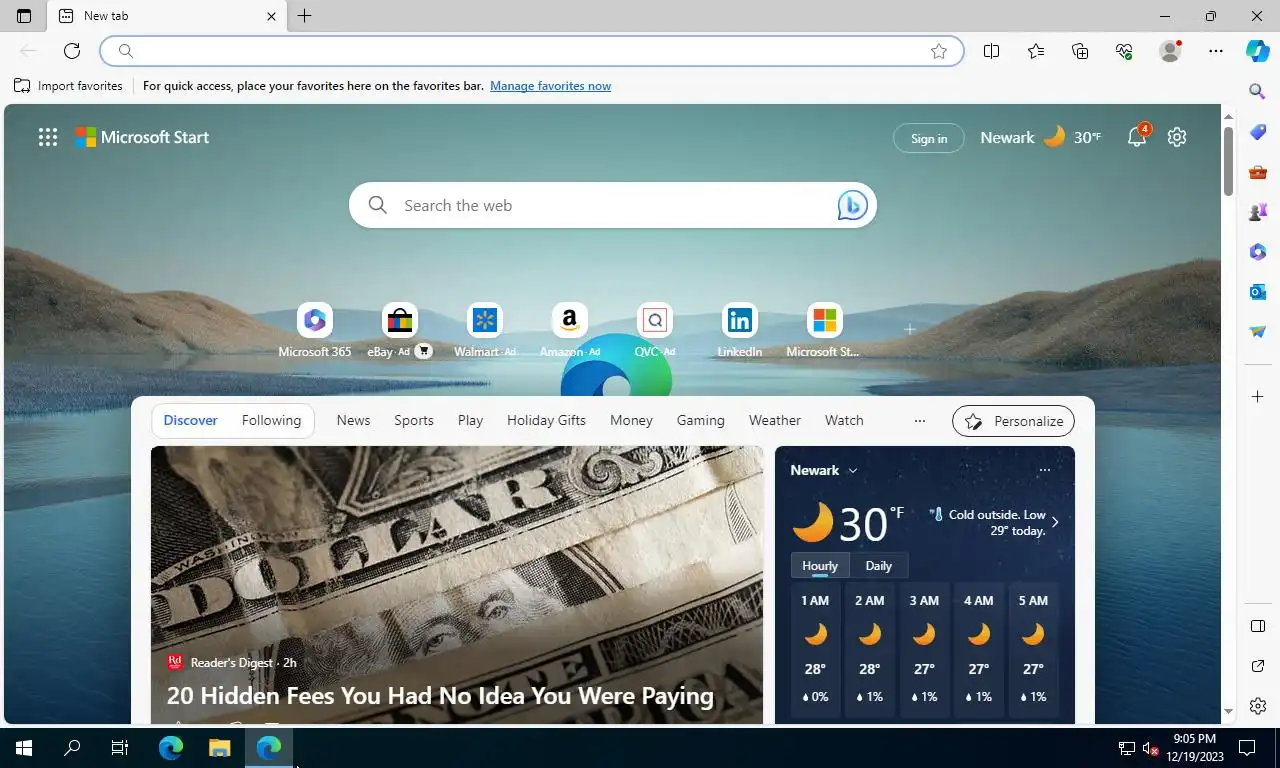
Task: Open Settings and more ellipsis menu
Action: (x=1216, y=51)
